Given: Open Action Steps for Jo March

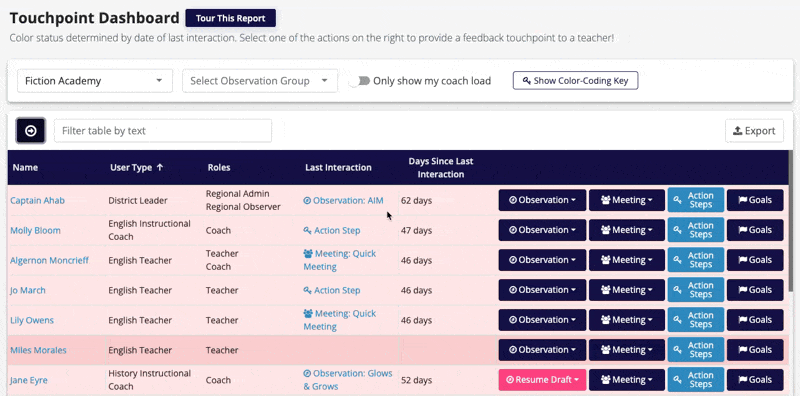Looking at the screenshot, I should click(696, 290).
